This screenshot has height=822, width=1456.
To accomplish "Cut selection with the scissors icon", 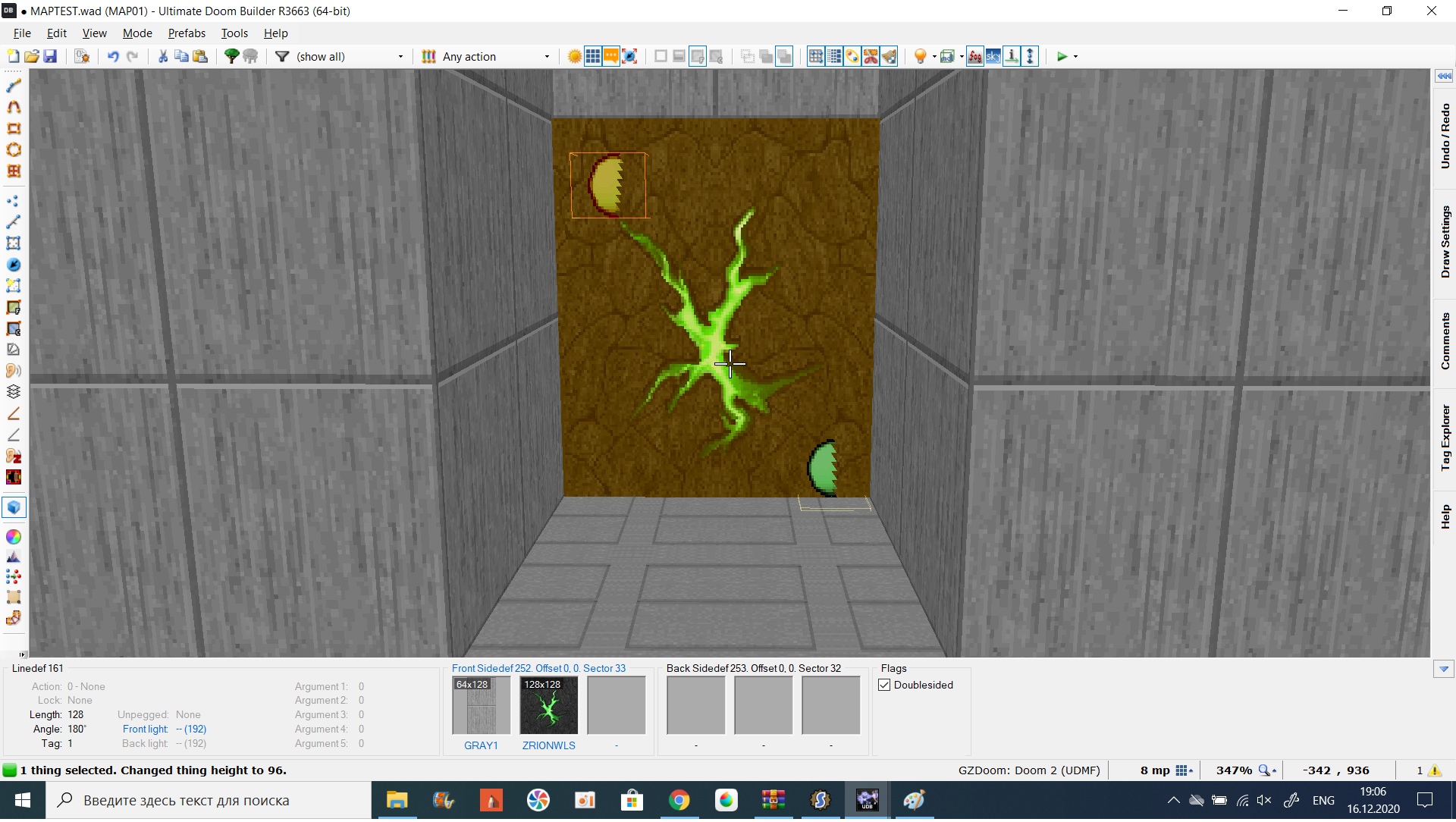I will (x=163, y=57).
